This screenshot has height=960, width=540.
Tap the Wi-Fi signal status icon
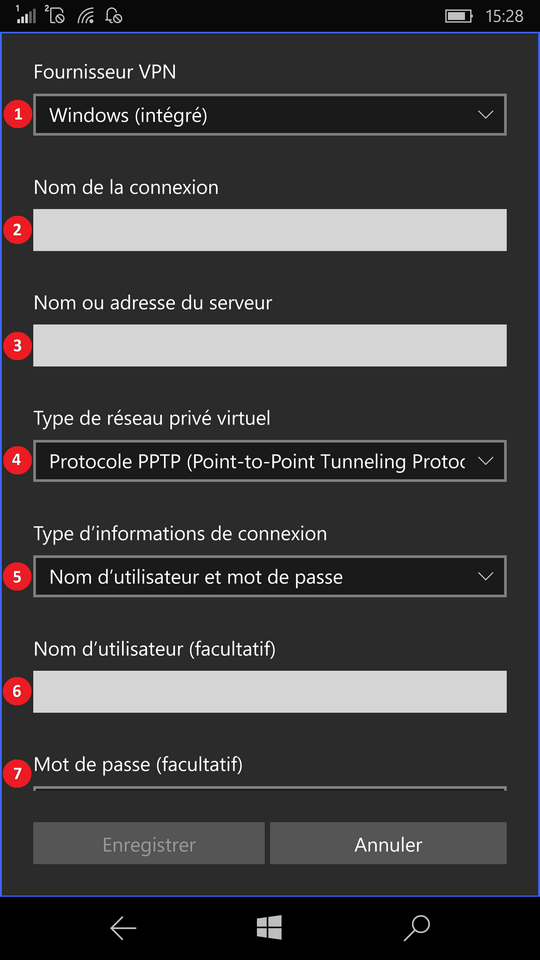point(86,15)
